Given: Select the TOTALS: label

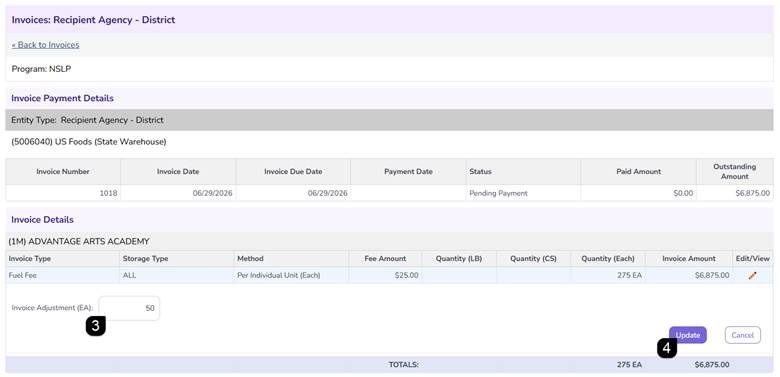Looking at the screenshot, I should coord(403,365).
